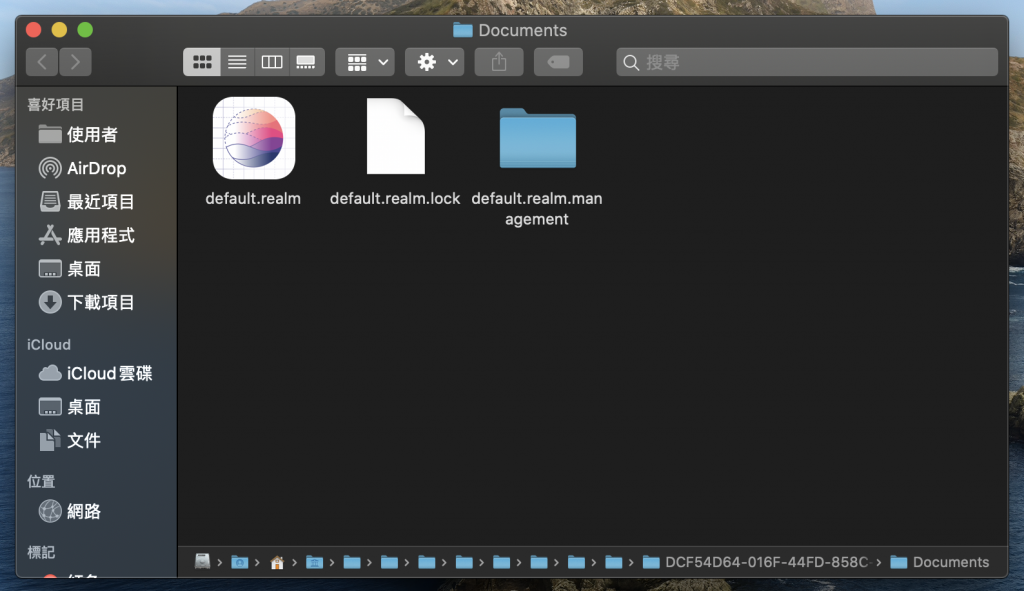Open 文件 in the sidebar
This screenshot has height=591, width=1024.
[96, 440]
